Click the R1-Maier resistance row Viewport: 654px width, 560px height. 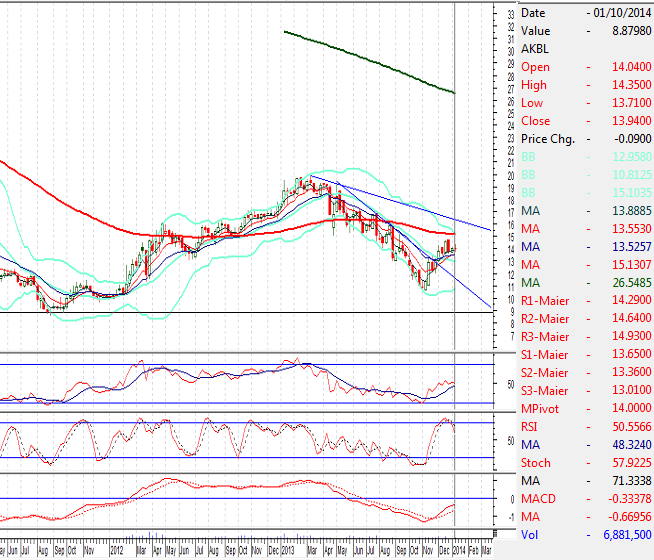point(585,301)
